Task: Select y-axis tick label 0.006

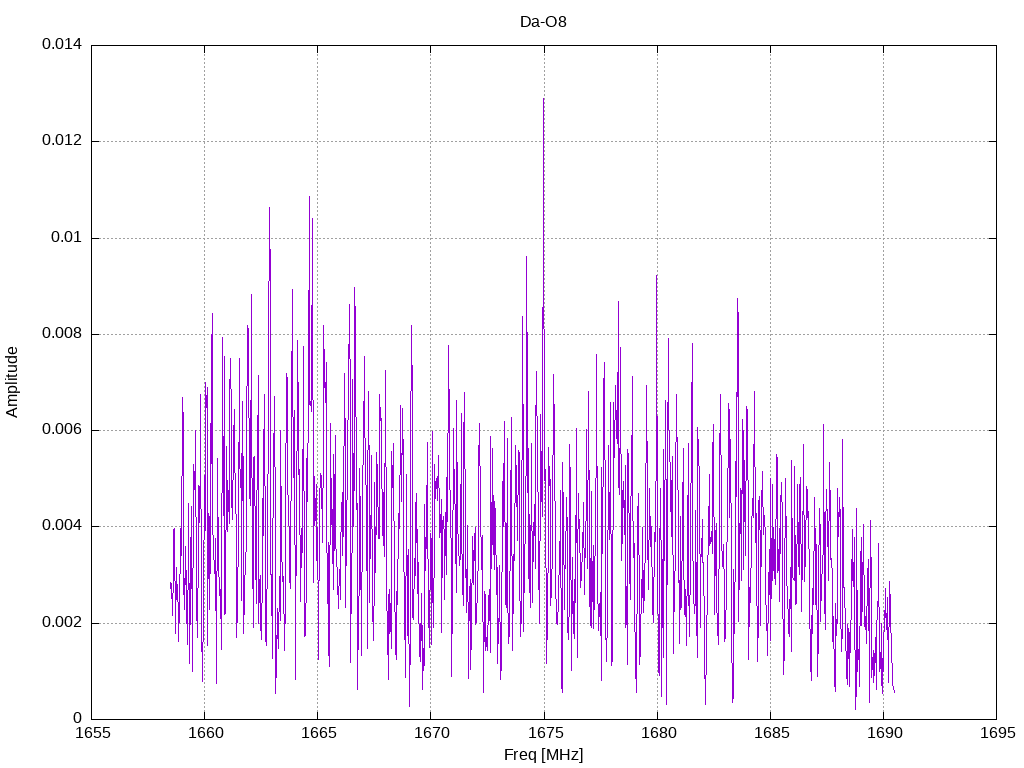Action: pyautogui.click(x=62, y=430)
